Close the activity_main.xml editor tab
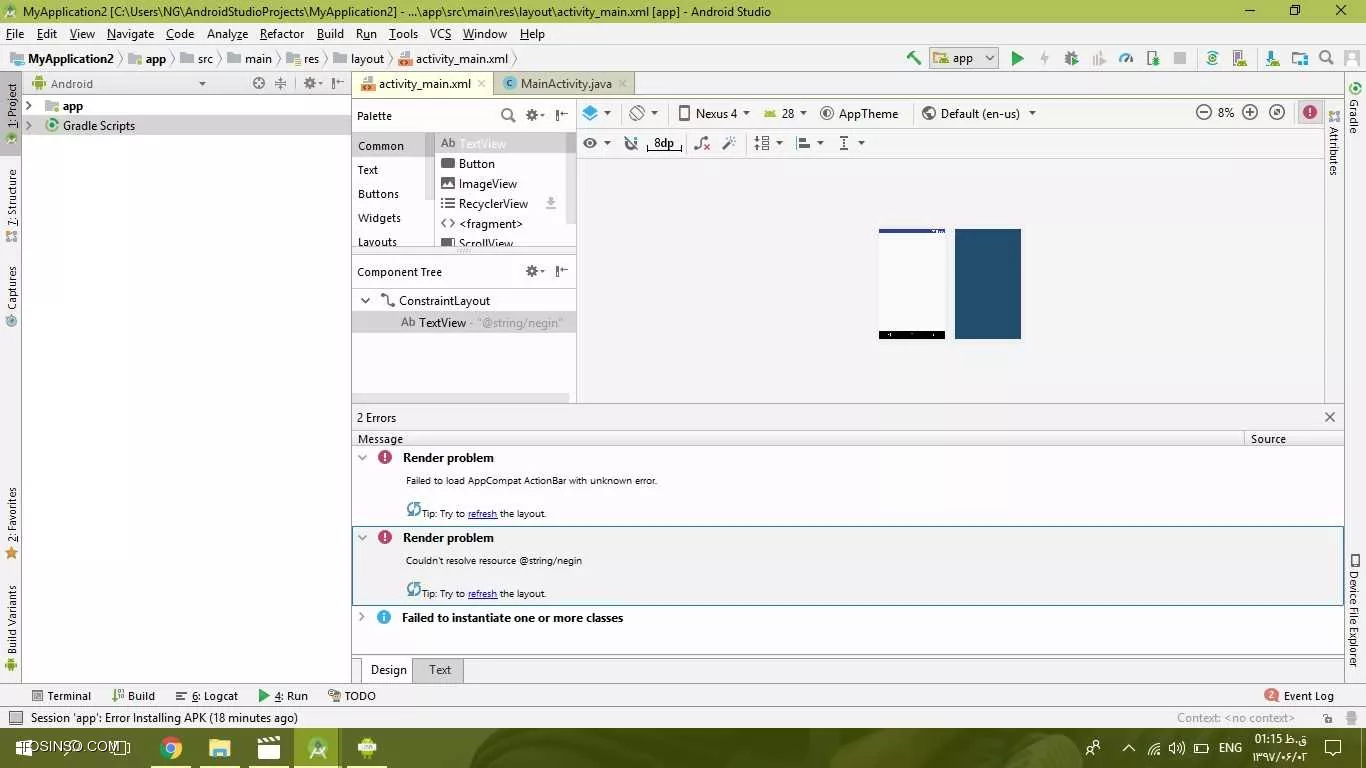 [x=482, y=84]
